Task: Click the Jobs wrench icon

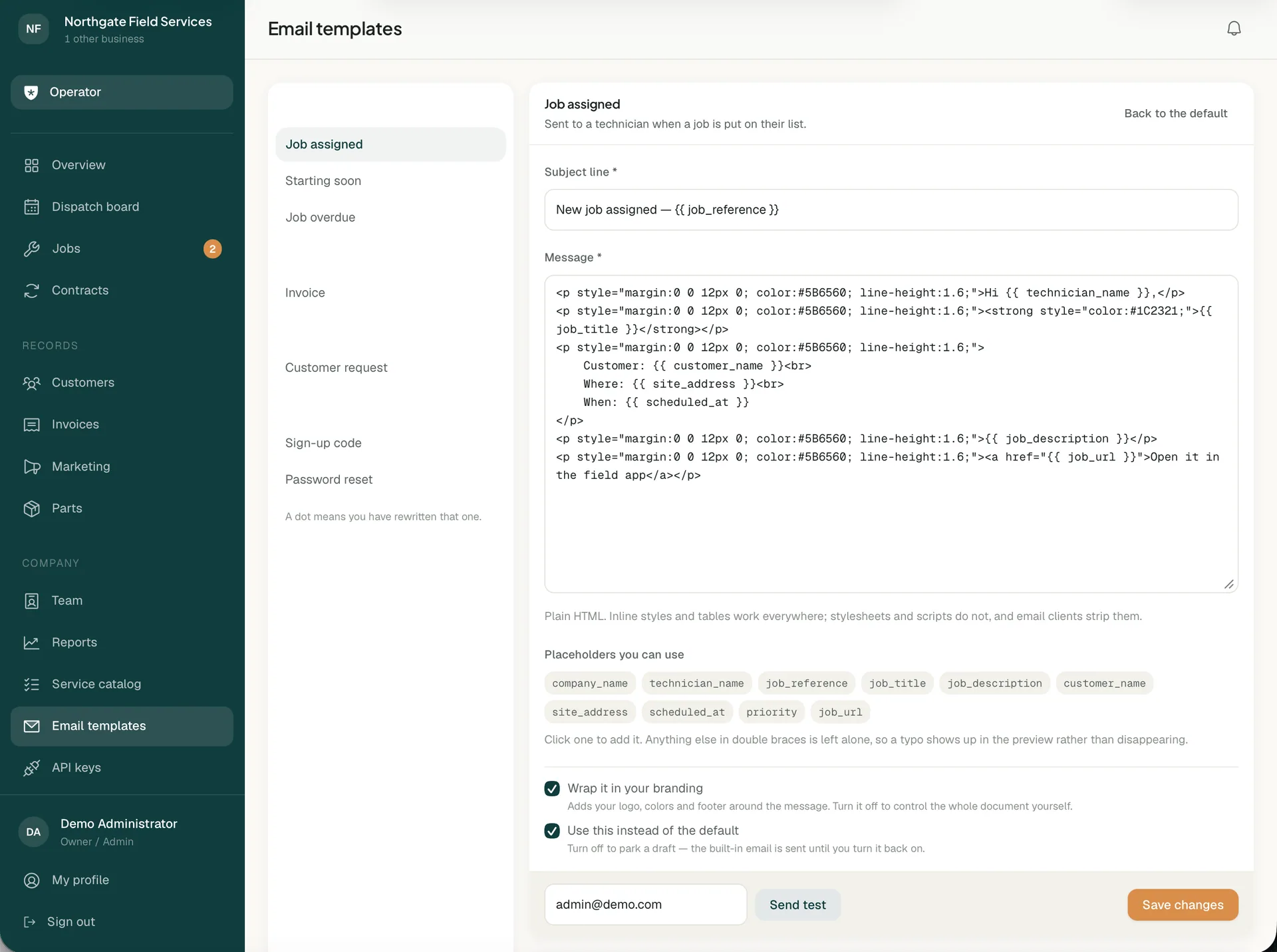Action: (31, 249)
